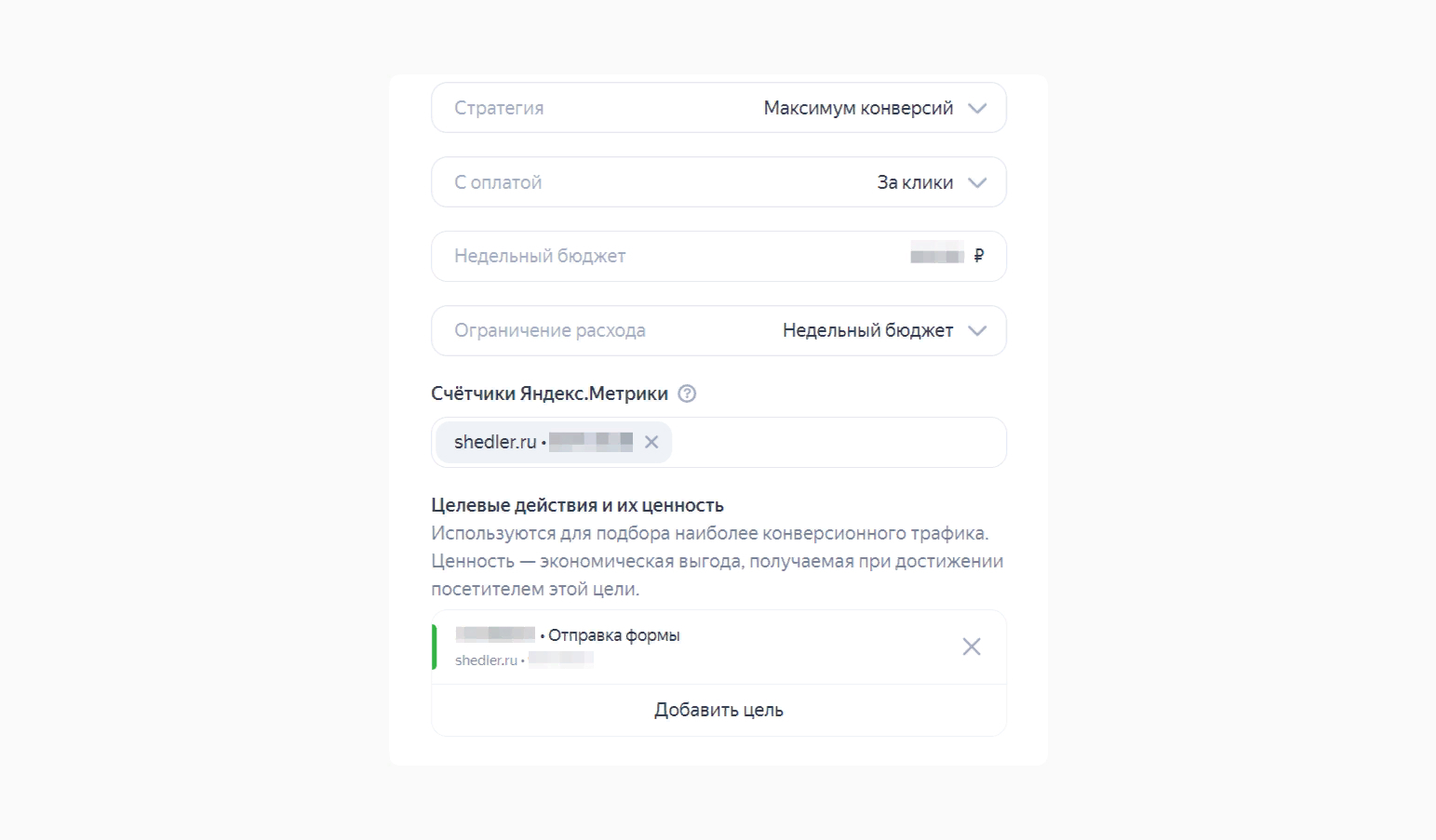Click the Целевые действия и их ценность heading
This screenshot has height=840, width=1436.
point(577,505)
